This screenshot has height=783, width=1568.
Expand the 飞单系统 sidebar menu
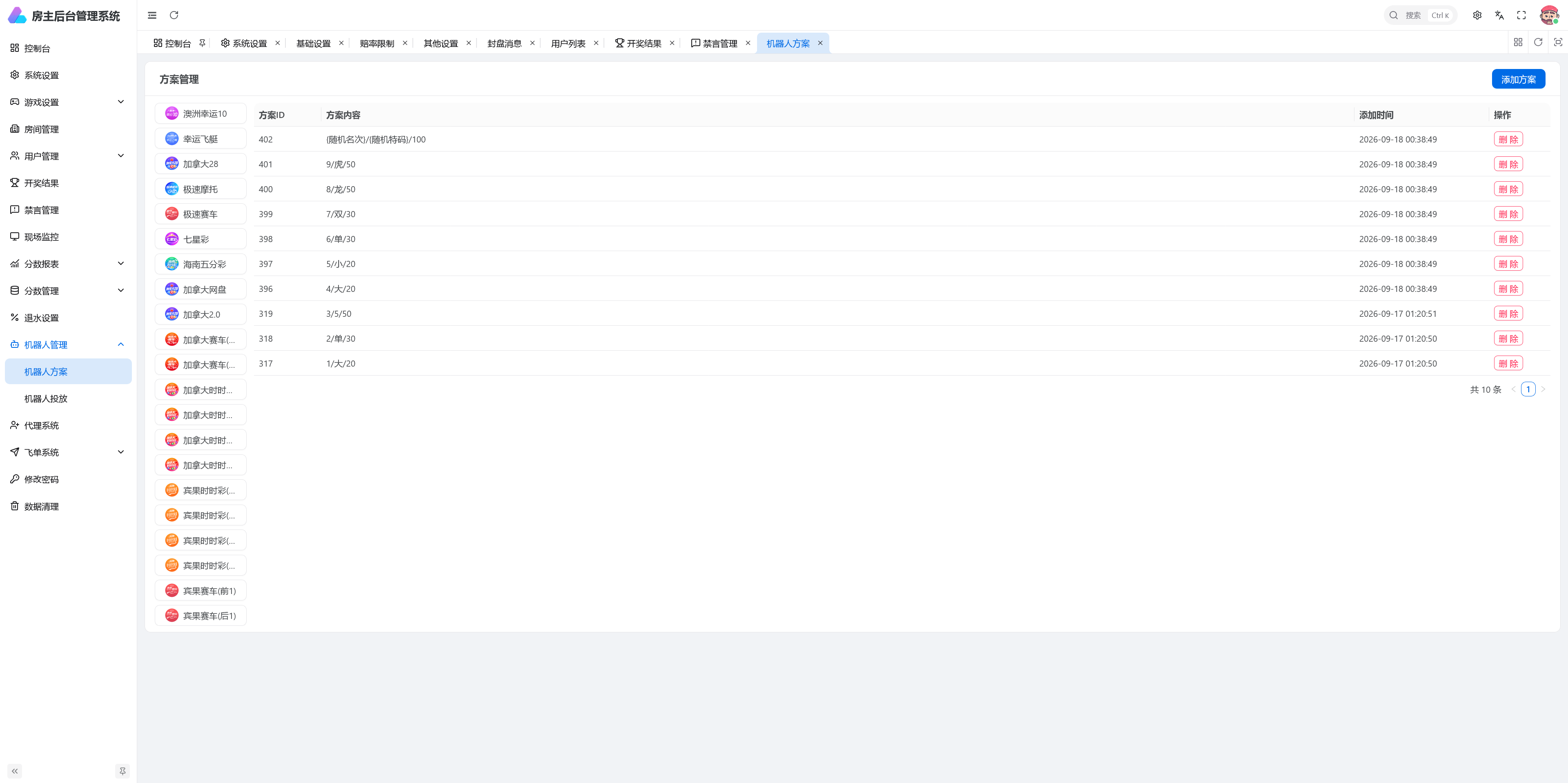pyautogui.click(x=68, y=452)
